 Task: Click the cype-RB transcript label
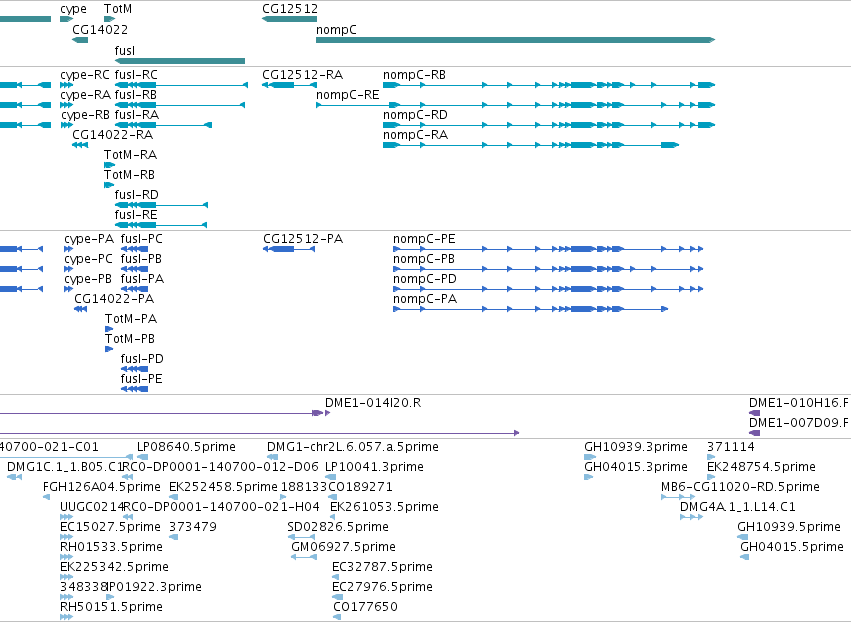pos(85,115)
